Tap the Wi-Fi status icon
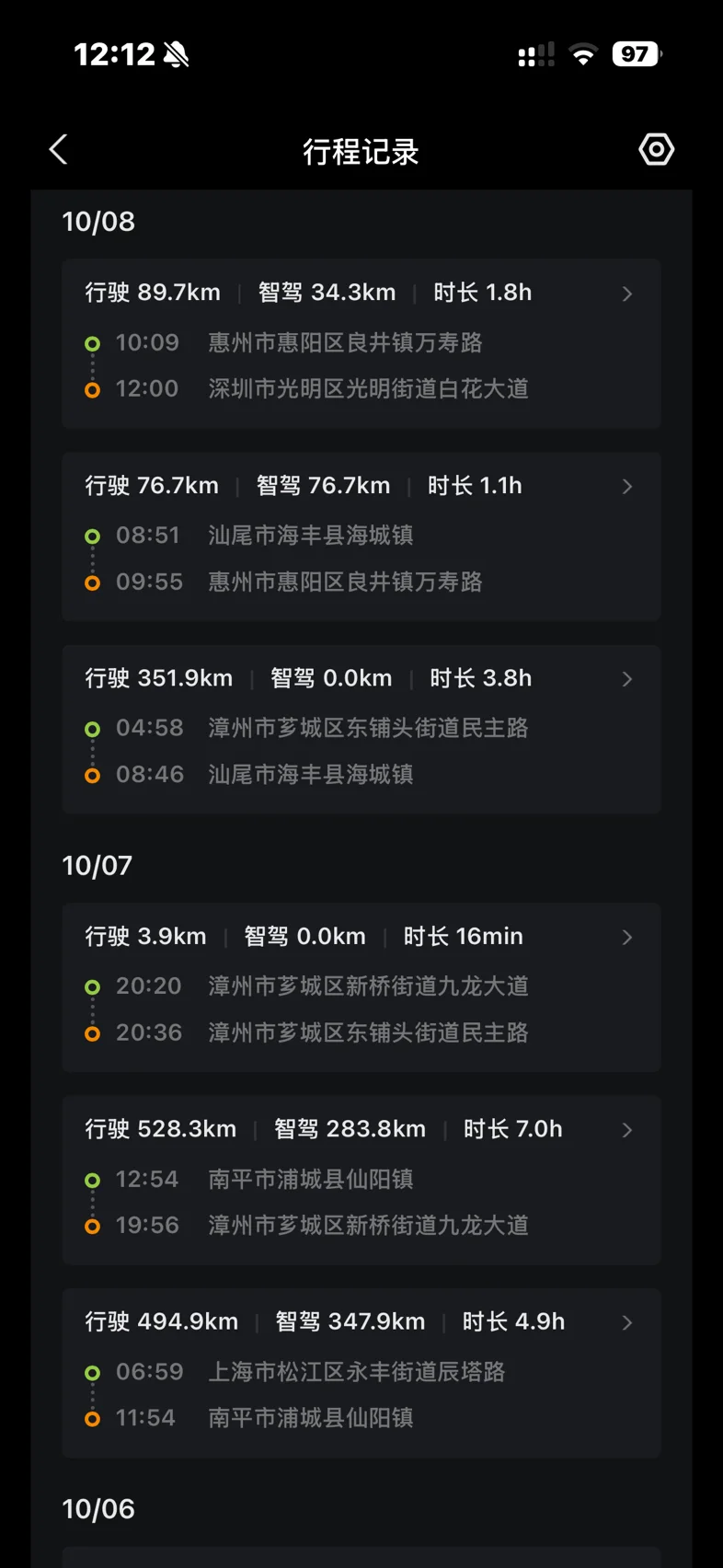Screen dimensions: 723x1568 [582, 54]
